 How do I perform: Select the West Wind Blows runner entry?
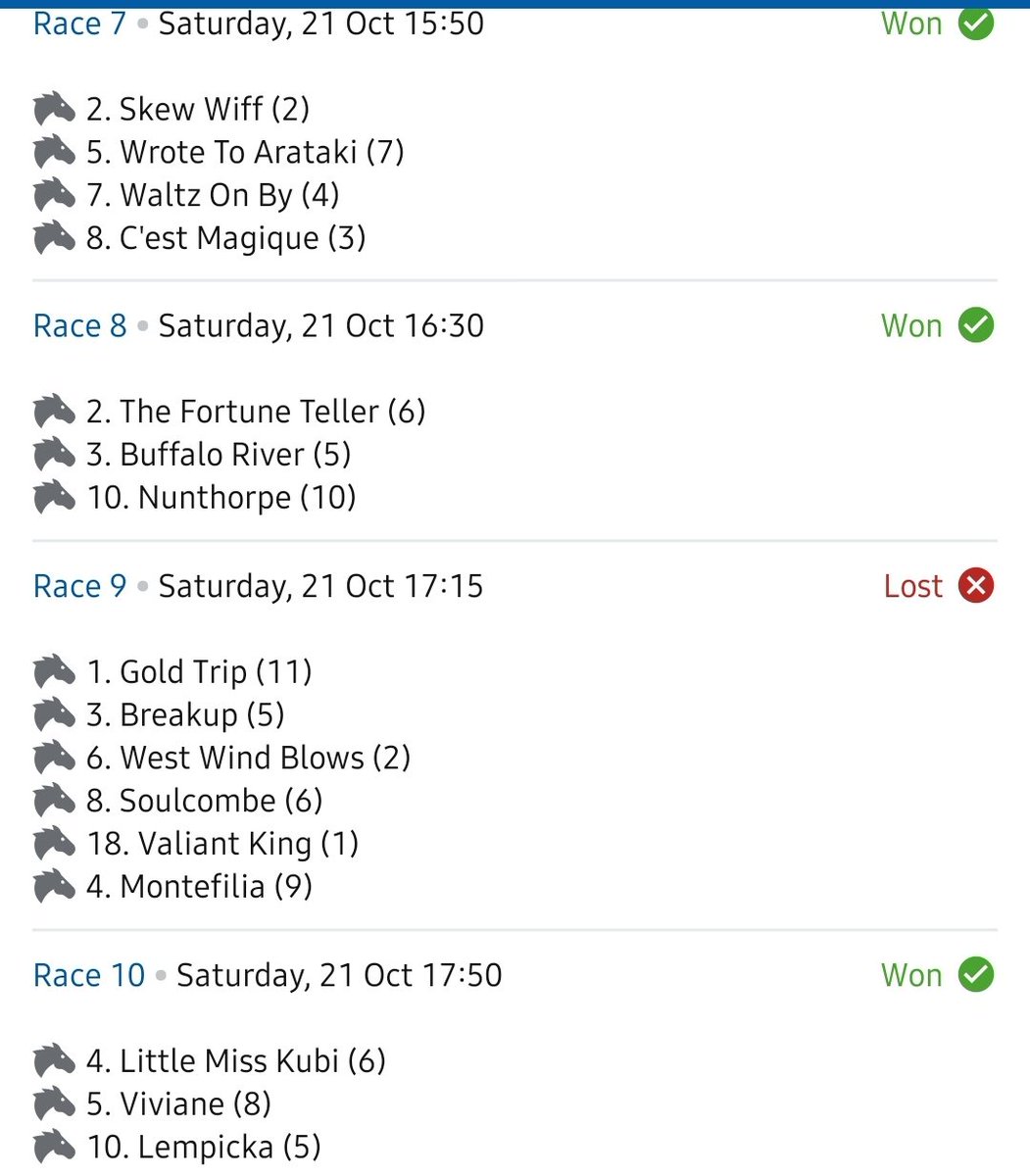pos(221,758)
